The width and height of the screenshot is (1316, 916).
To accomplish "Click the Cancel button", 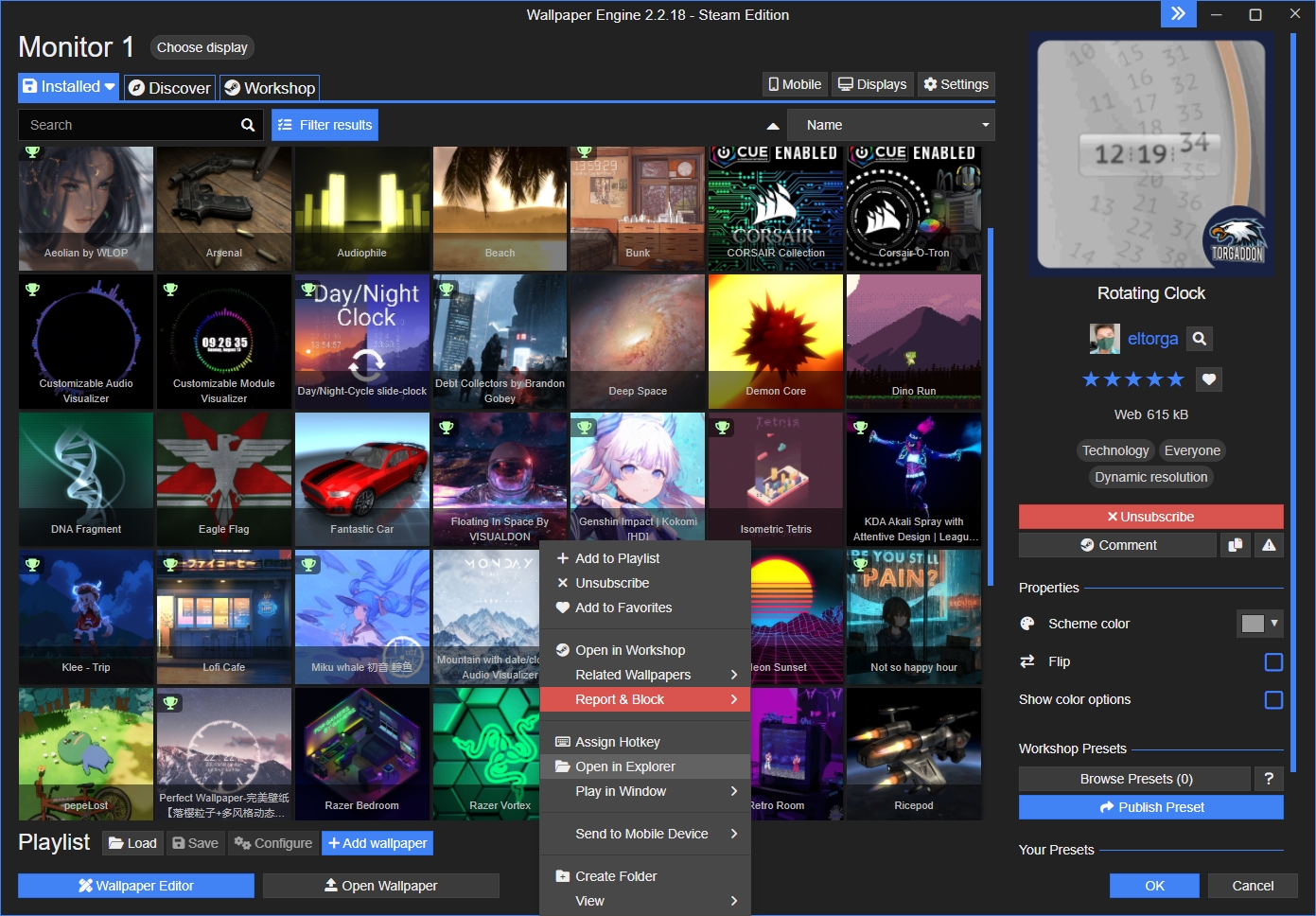I will tap(1253, 886).
